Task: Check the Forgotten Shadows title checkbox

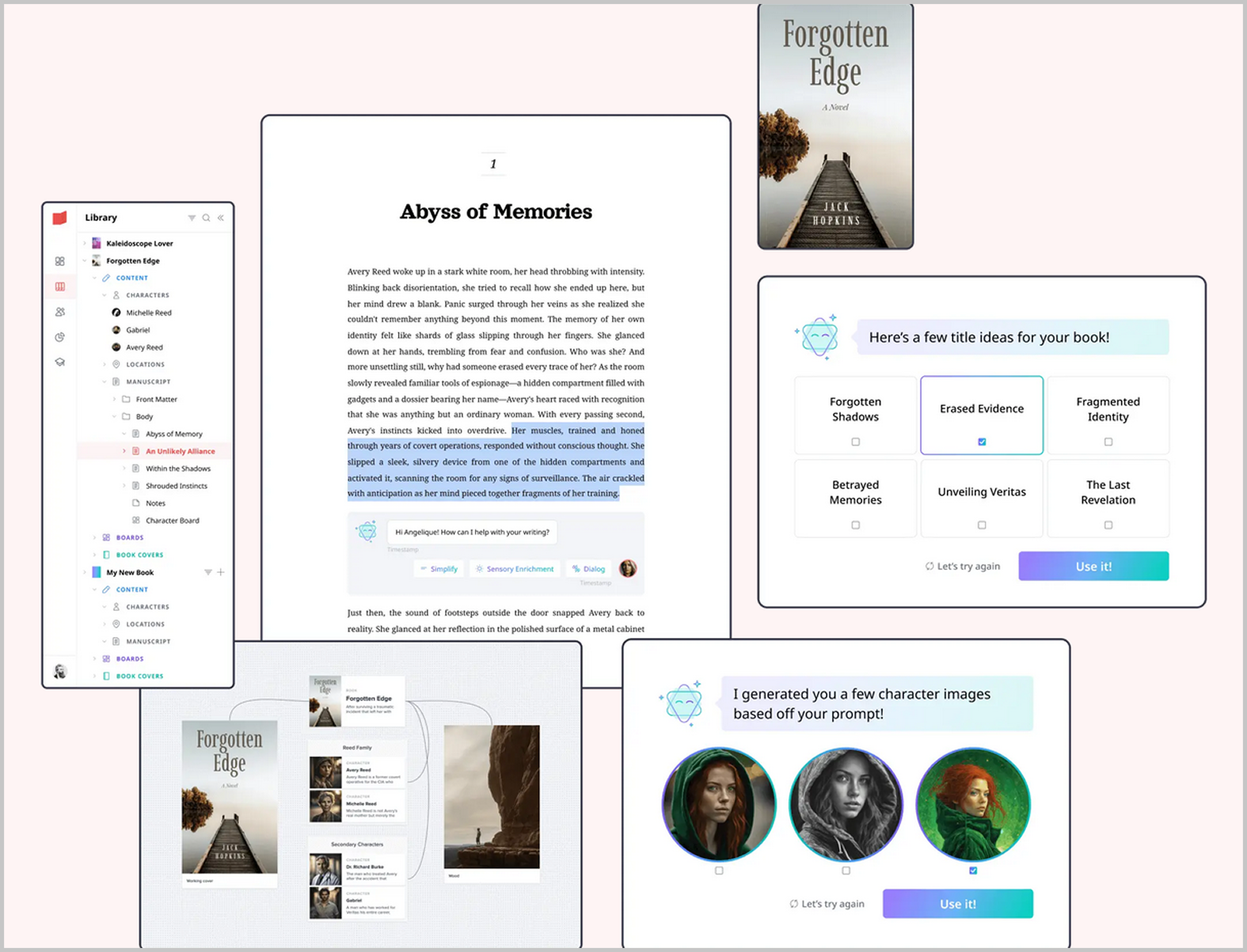Action: tap(855, 442)
